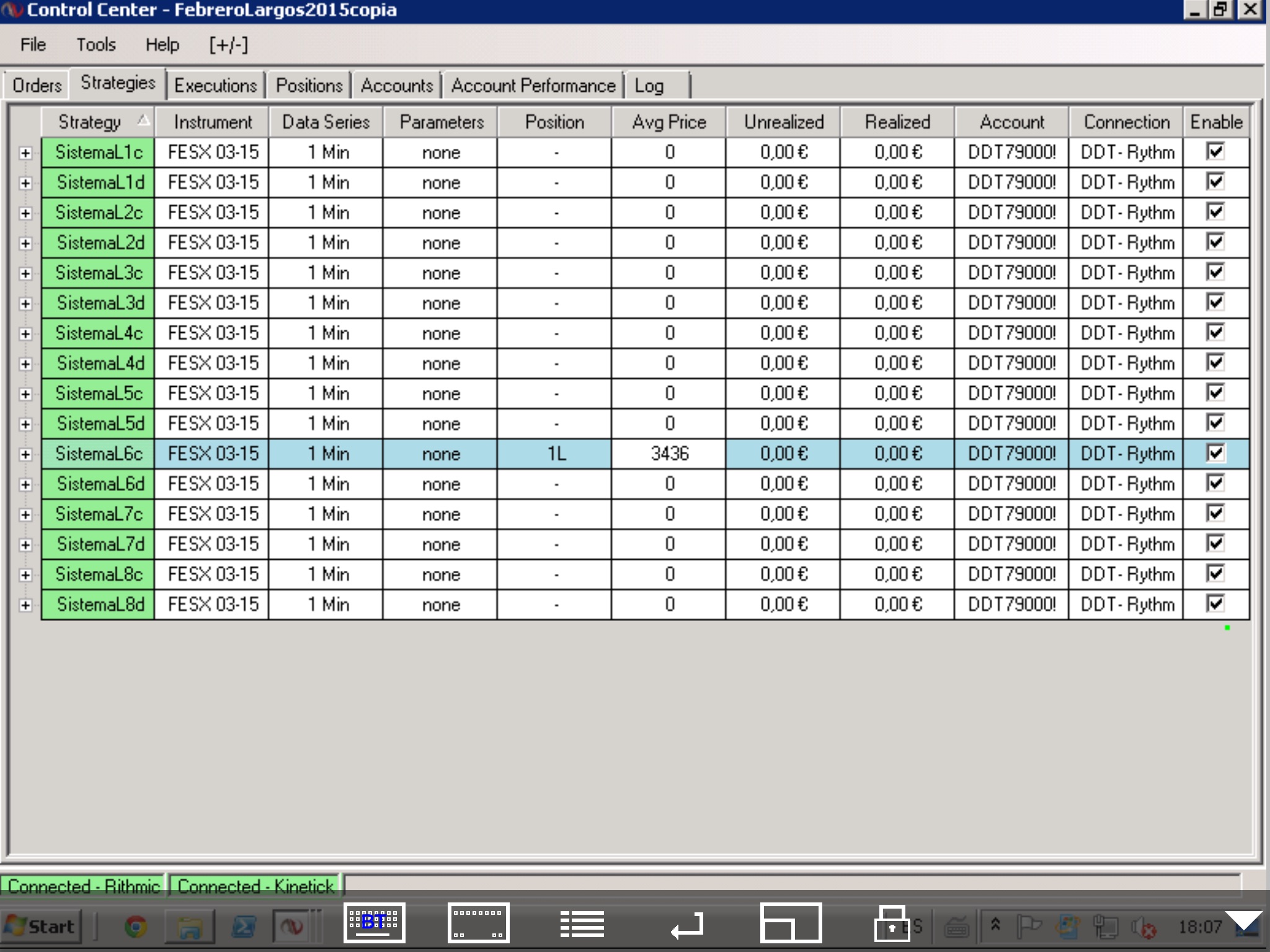Show the on-screen keyboard overlay icon
The image size is (1270, 952).
375,922
